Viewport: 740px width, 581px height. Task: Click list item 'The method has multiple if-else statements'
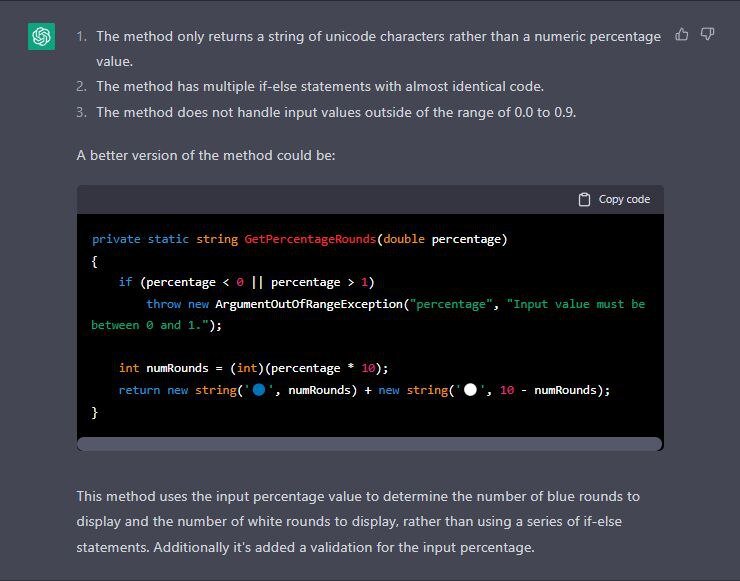320,86
